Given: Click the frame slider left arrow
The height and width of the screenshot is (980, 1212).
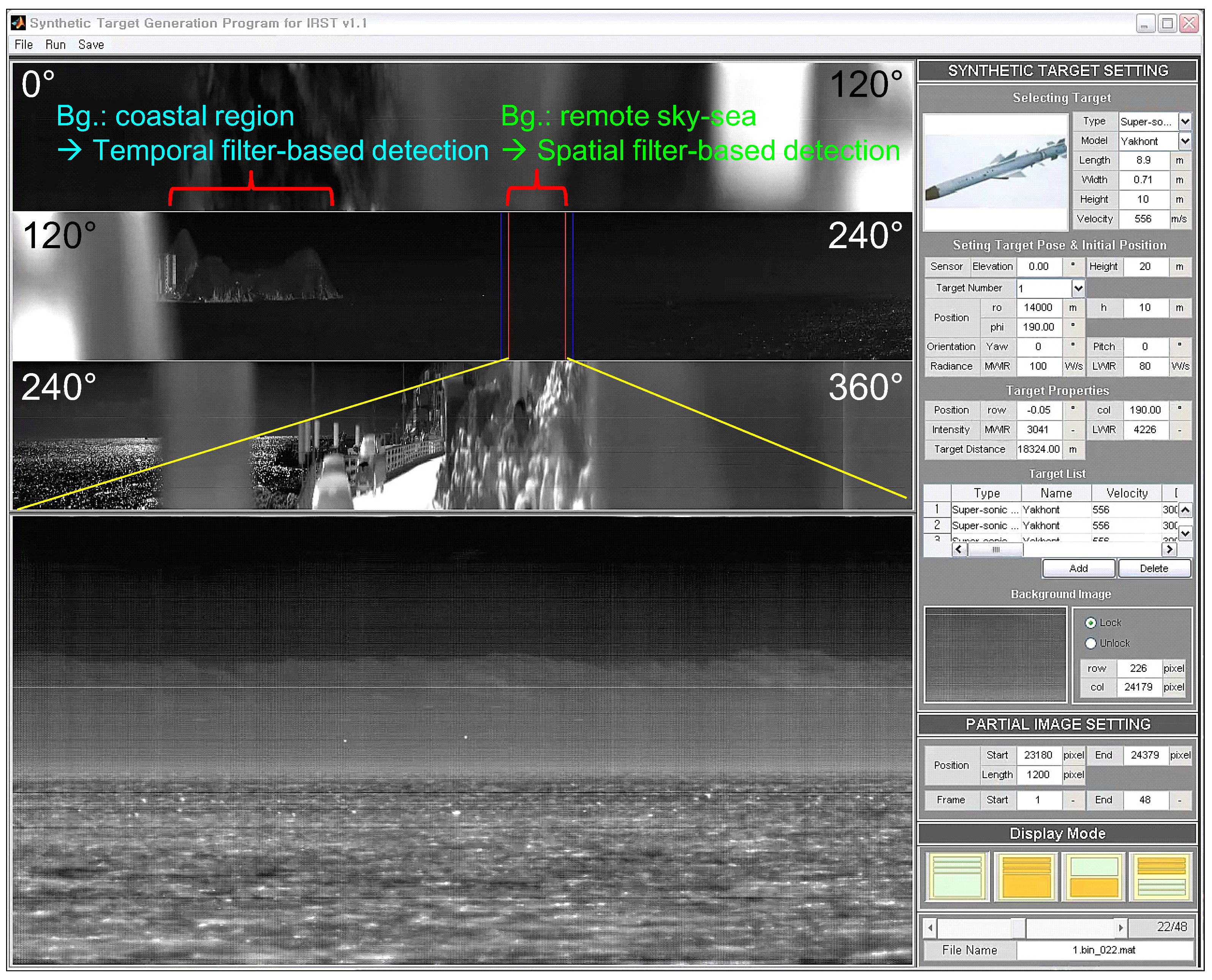Looking at the screenshot, I should [x=930, y=928].
